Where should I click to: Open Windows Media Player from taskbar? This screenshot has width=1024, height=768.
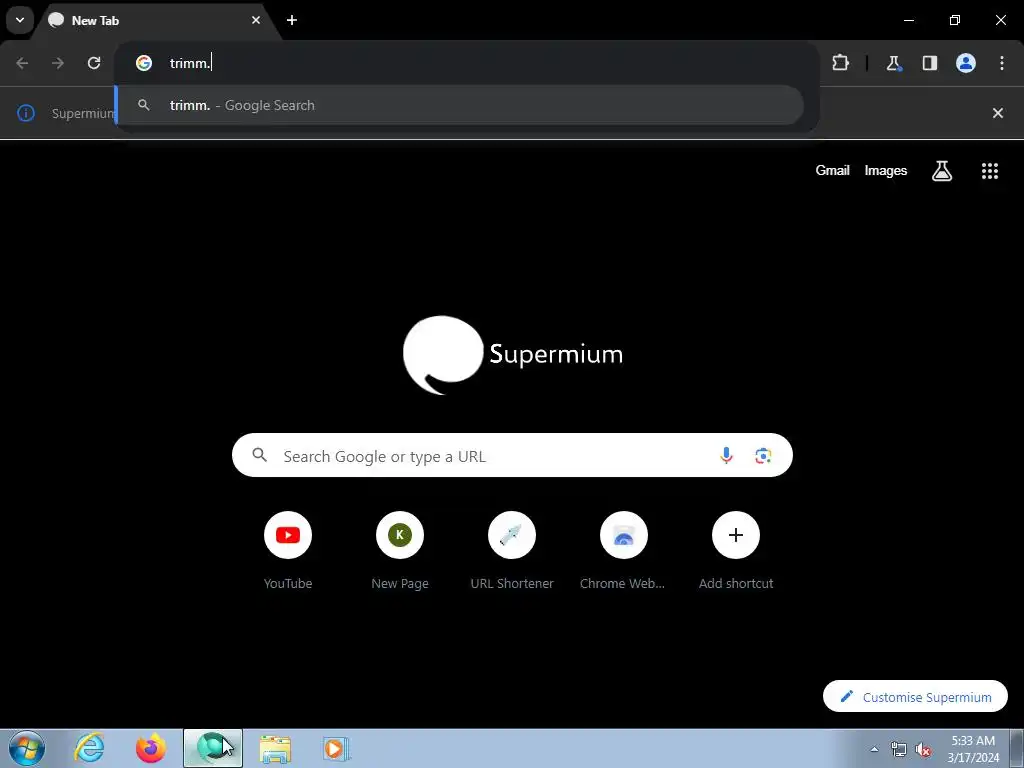[x=337, y=748]
